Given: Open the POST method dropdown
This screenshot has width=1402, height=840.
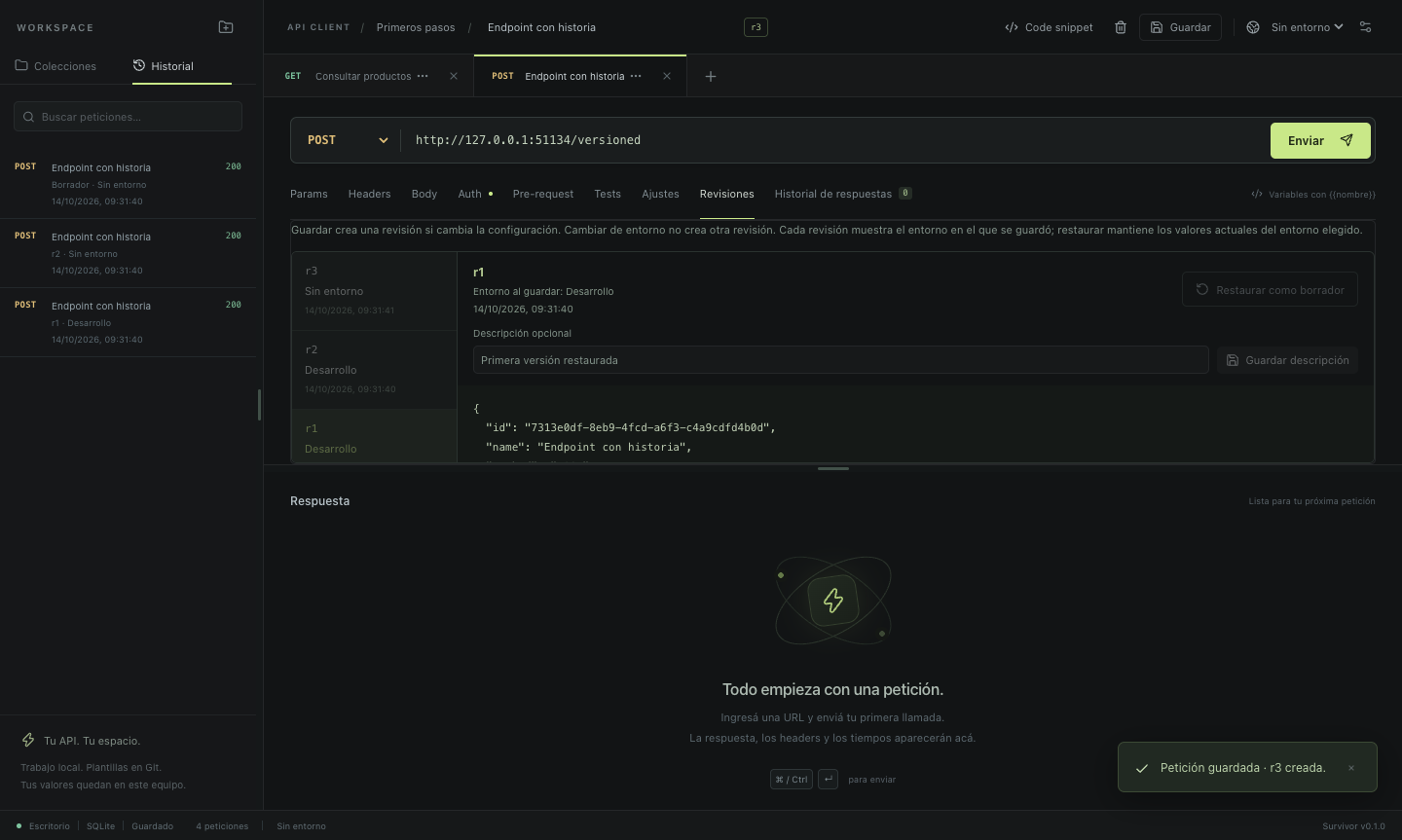Looking at the screenshot, I should pos(348,140).
